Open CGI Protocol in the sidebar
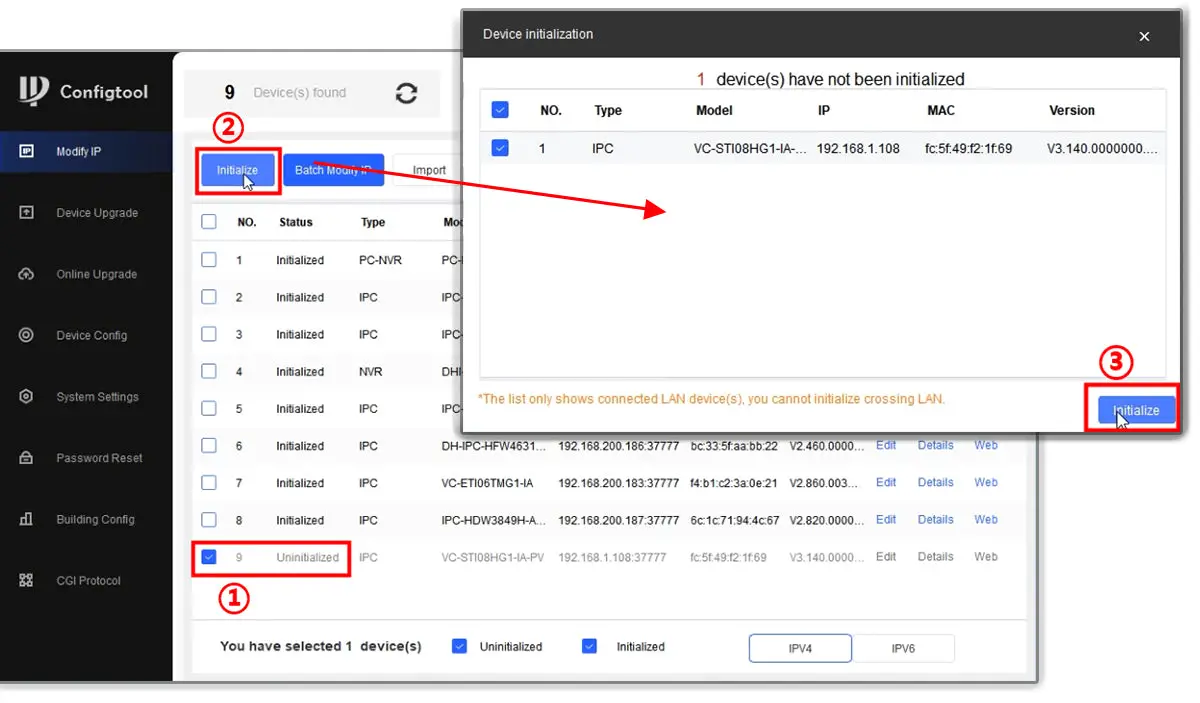This screenshot has height=703, width=1200. point(86,580)
